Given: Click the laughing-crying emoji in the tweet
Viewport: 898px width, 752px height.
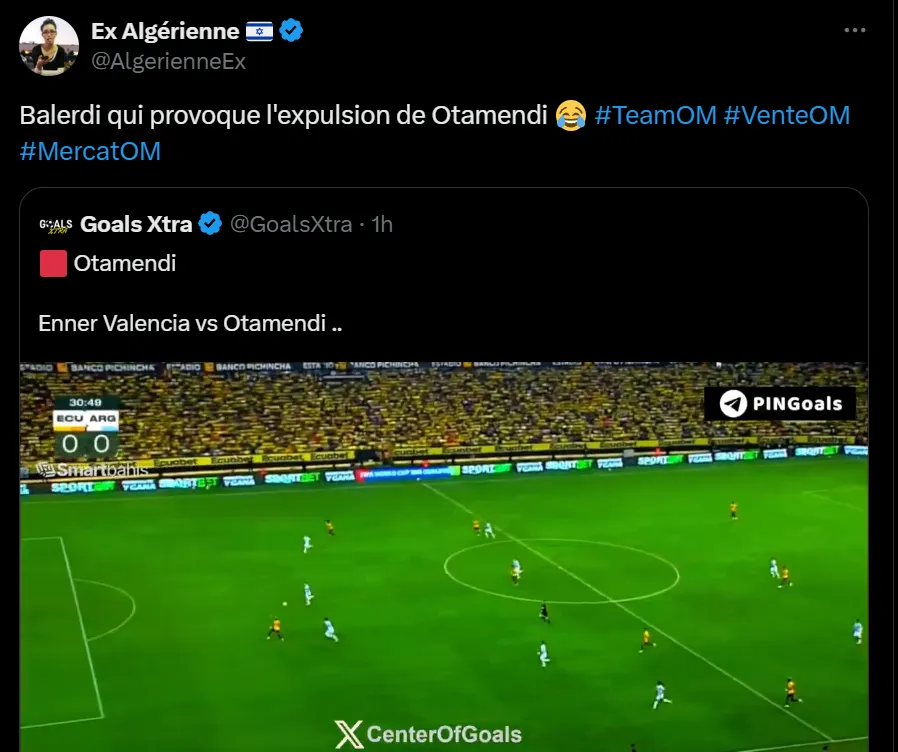Looking at the screenshot, I should (571, 115).
